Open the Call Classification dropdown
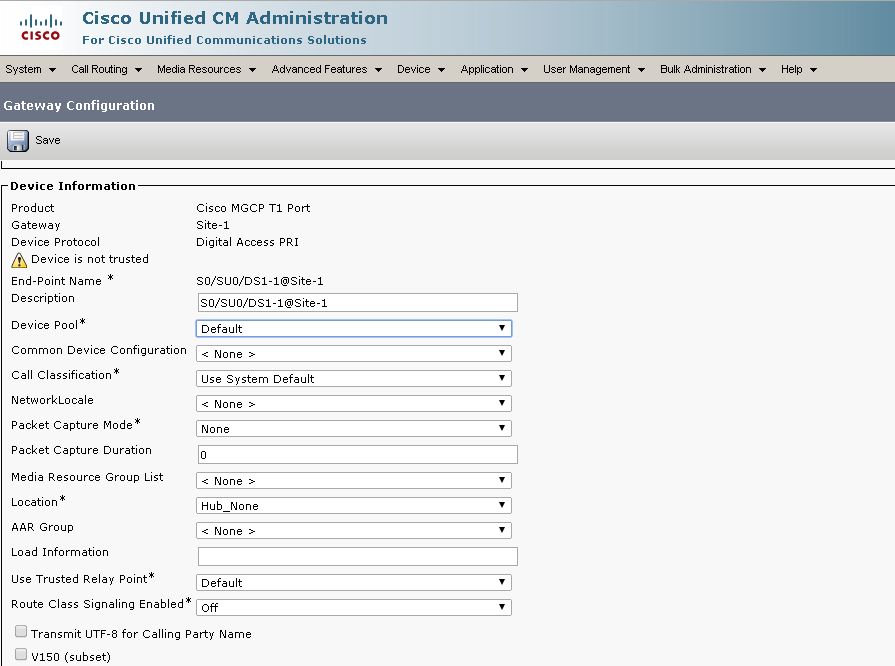Viewport: 895px width, 666px height. point(353,379)
